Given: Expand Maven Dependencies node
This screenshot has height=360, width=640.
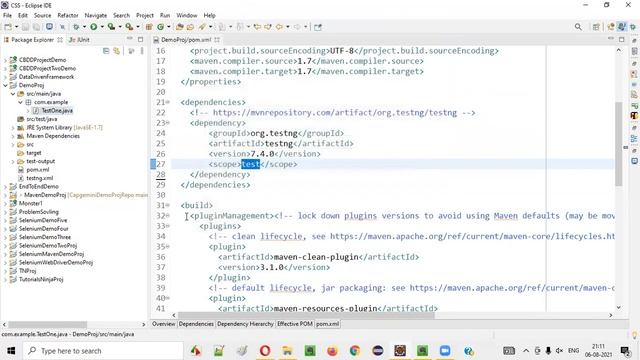Looking at the screenshot, I should click(13, 136).
